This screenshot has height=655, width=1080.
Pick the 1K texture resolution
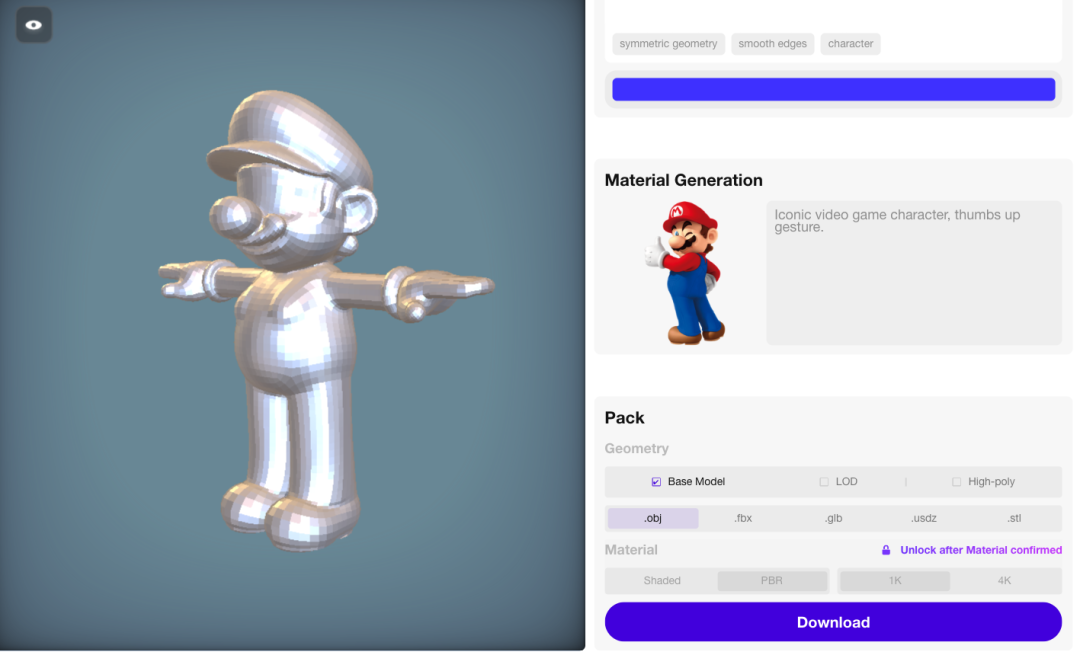tap(895, 581)
